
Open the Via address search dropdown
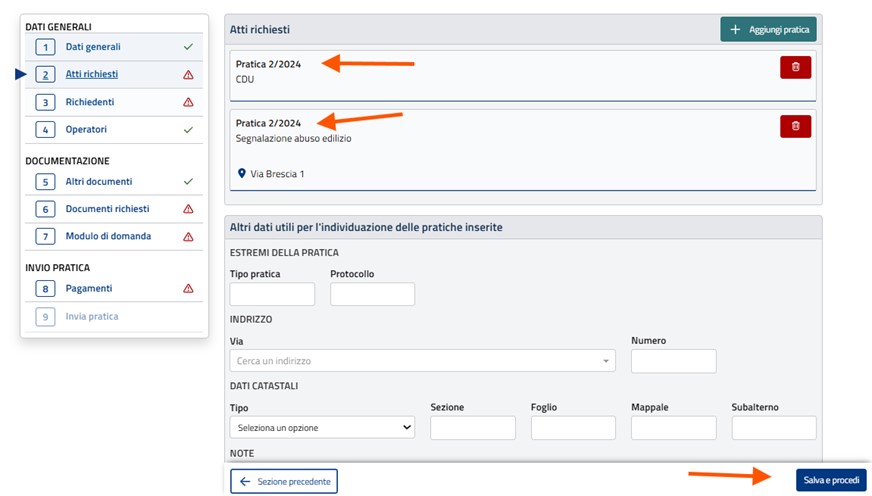click(422, 361)
